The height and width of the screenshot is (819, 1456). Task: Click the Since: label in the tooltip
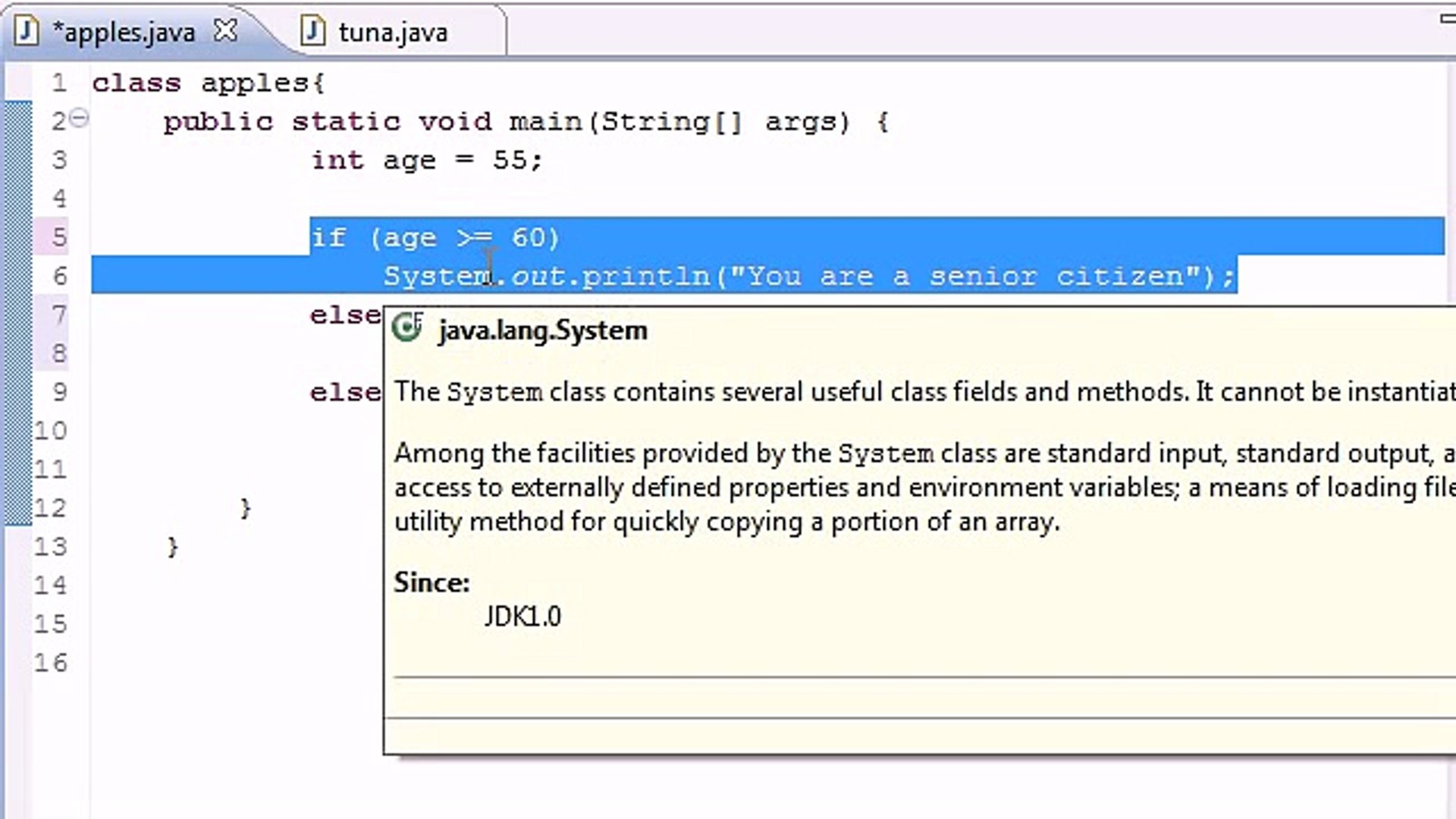point(431,582)
